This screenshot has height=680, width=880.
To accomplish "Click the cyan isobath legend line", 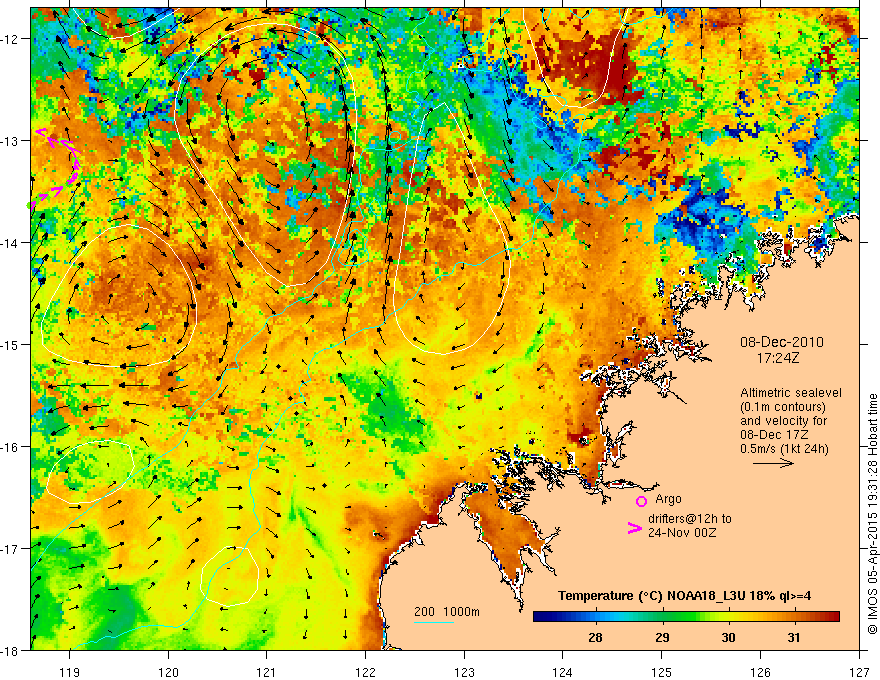I will pos(433,622).
